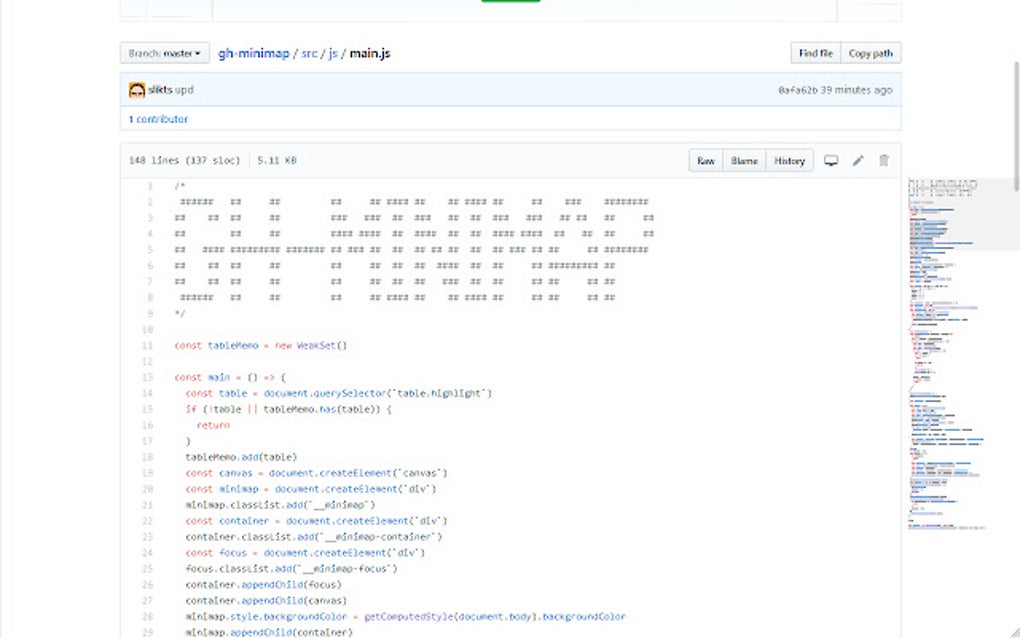Click the trash icon to delete this file
Image resolution: width=1020 pixels, height=638 pixels.
883,161
